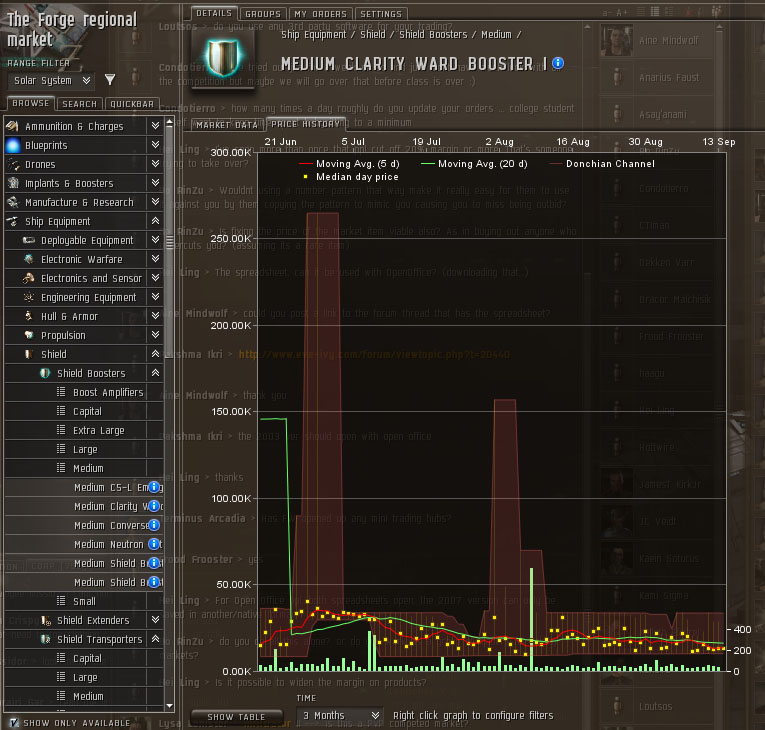Click the Electronic Warfare icon
The image size is (765, 730).
pyautogui.click(x=29, y=260)
